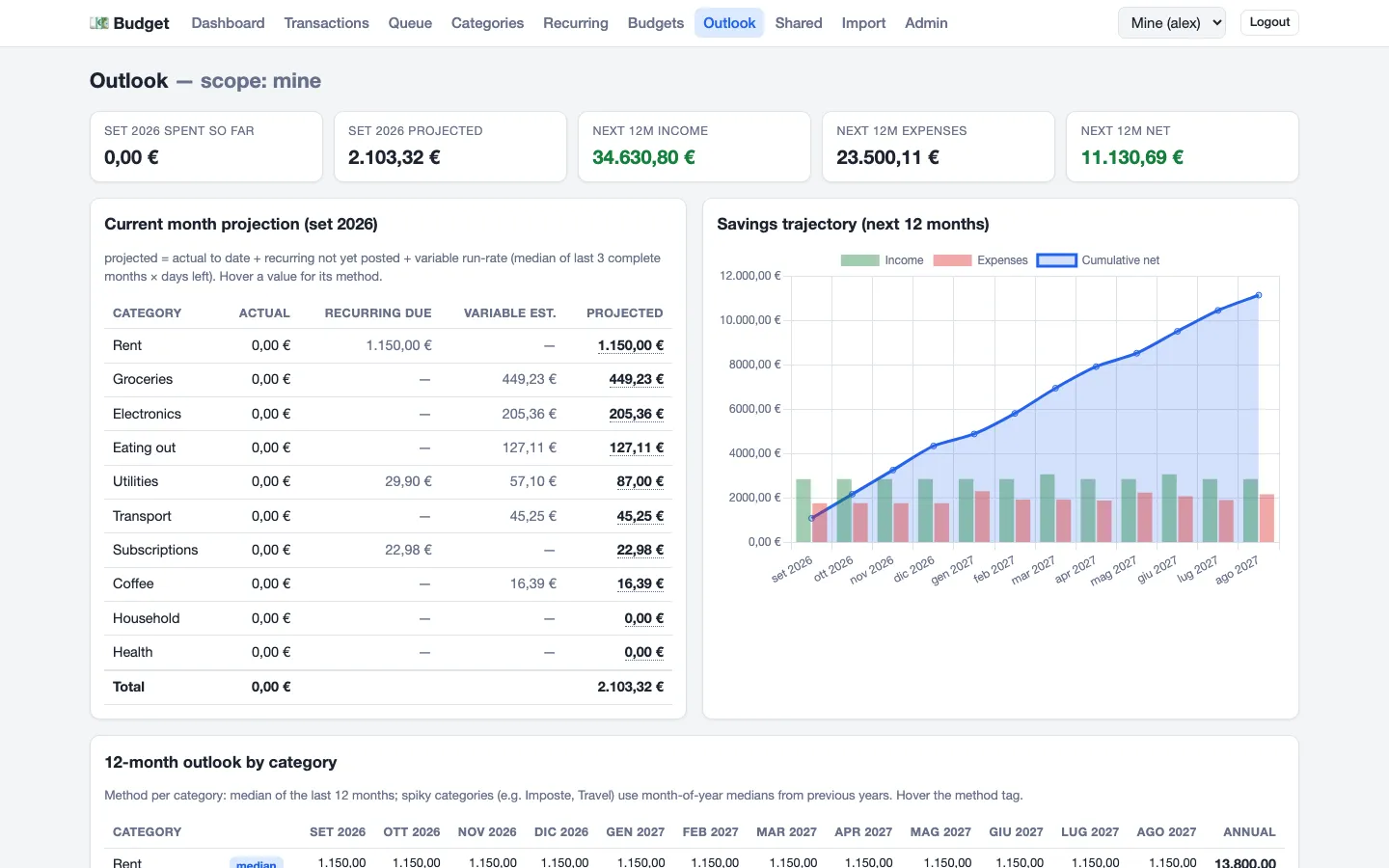
Task: Click the Groceries projected value 449,23 €
Action: tap(637, 380)
